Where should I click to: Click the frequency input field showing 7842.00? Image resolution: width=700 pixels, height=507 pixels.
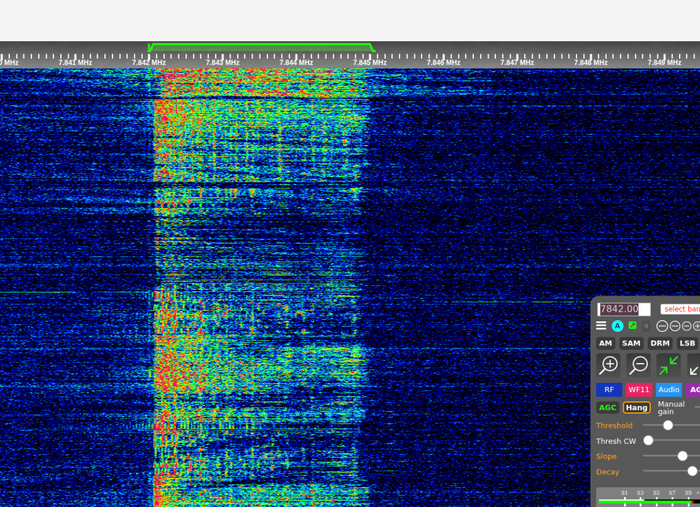coord(624,309)
